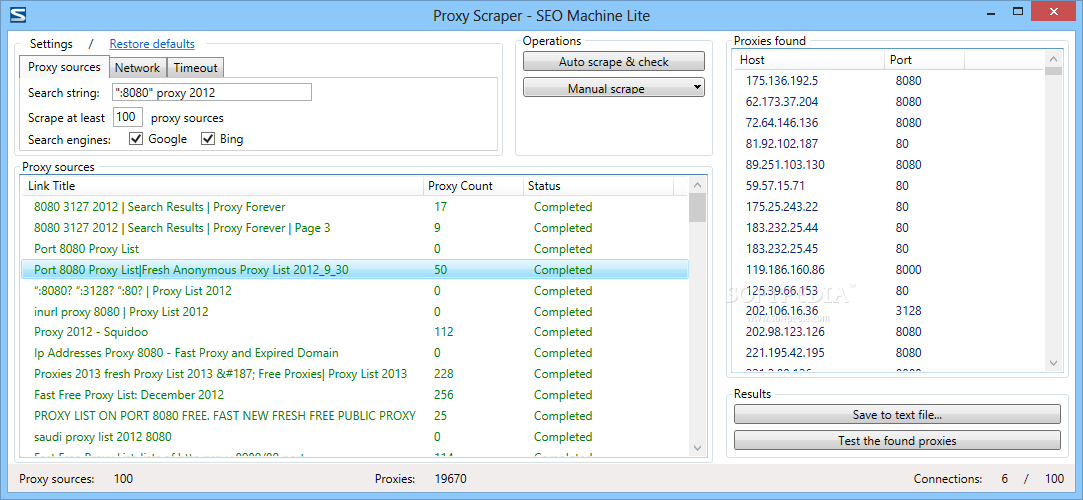Click the scroll up arrow in Proxy sources list

click(697, 185)
